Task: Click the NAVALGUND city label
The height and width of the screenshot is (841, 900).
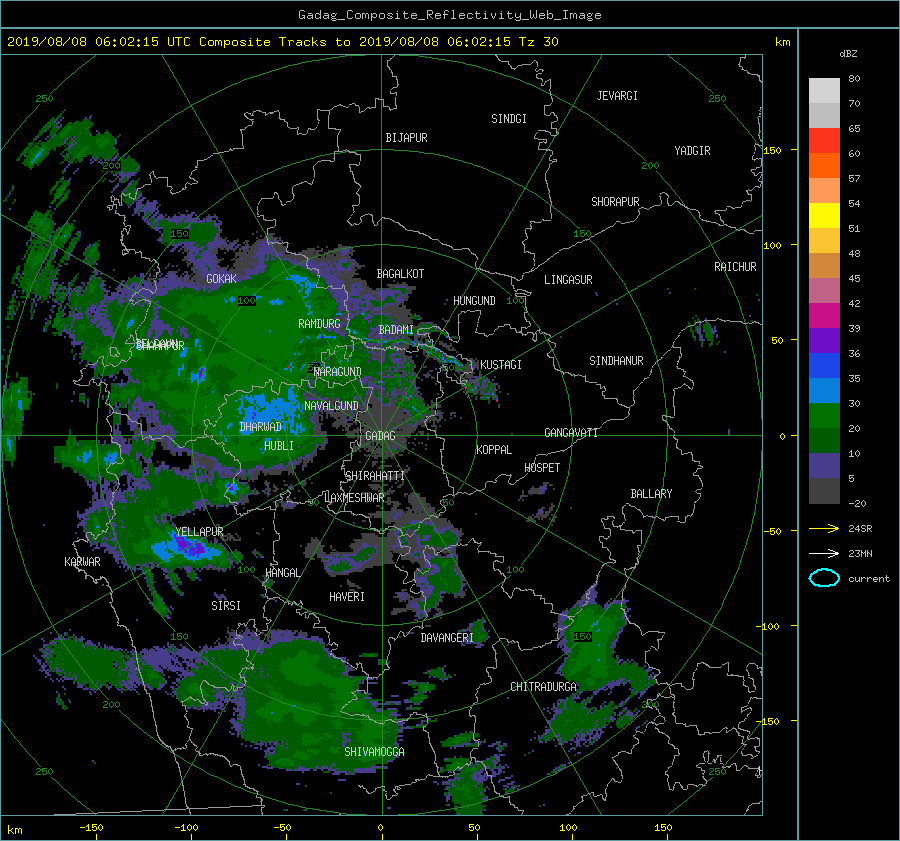Action: 331,406
